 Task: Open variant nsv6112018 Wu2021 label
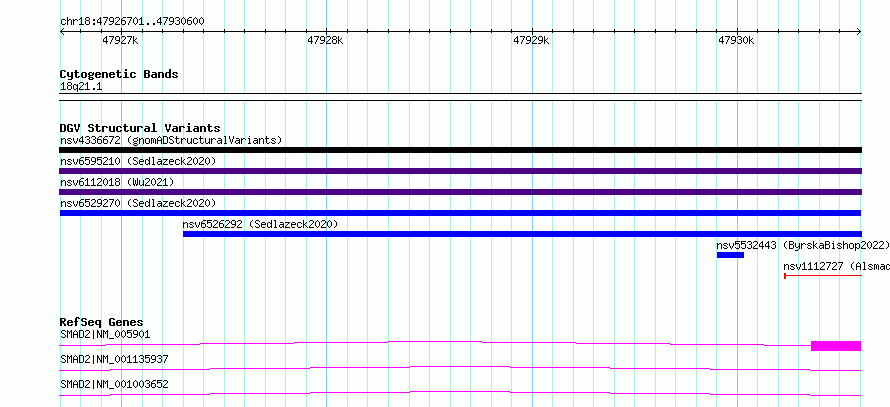(x=117, y=182)
